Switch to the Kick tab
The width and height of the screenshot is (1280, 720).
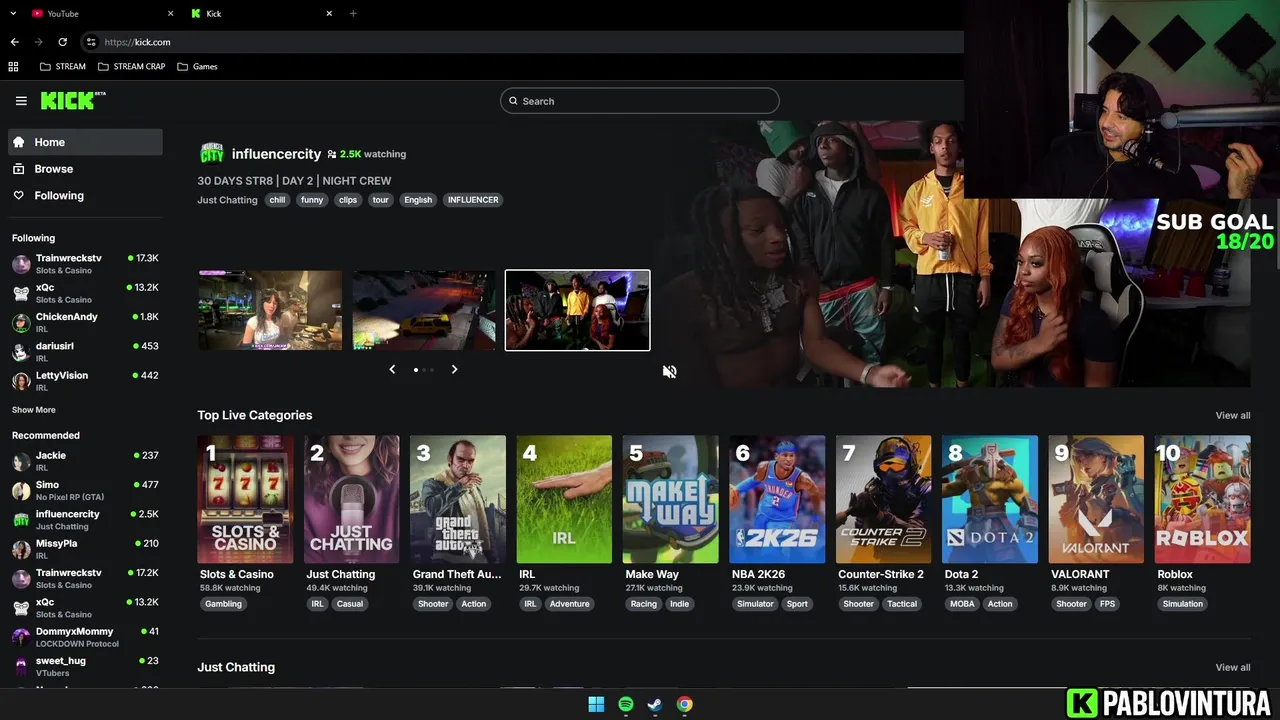pyautogui.click(x=262, y=13)
